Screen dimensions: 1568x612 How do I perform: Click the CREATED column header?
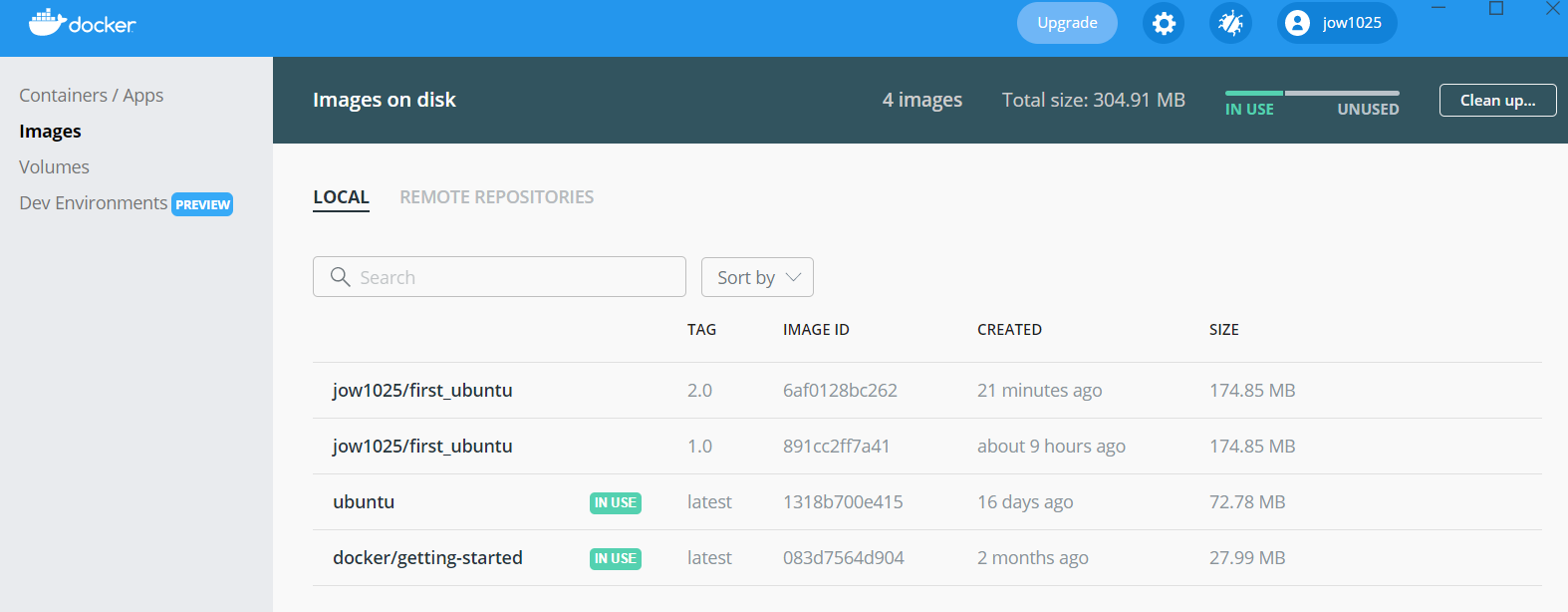[1009, 330]
